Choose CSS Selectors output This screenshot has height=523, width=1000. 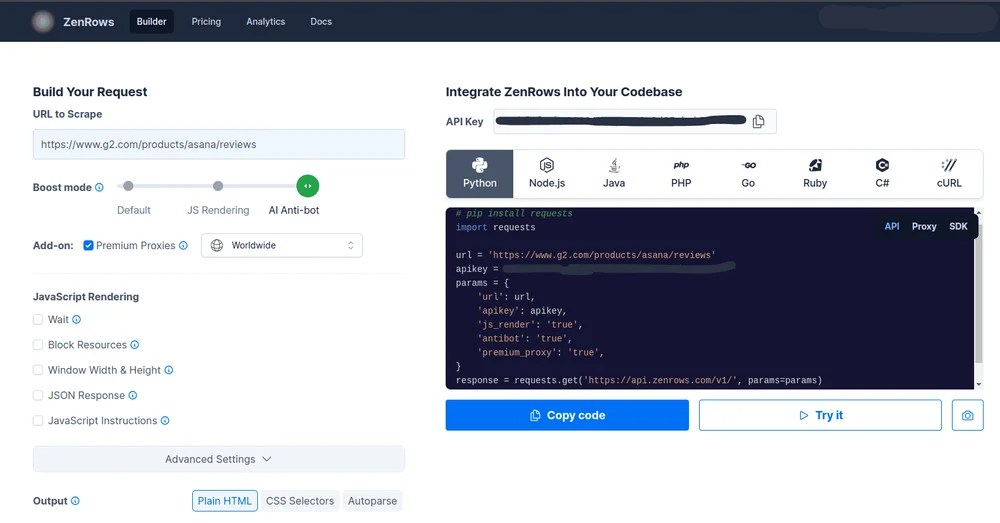tap(300, 501)
